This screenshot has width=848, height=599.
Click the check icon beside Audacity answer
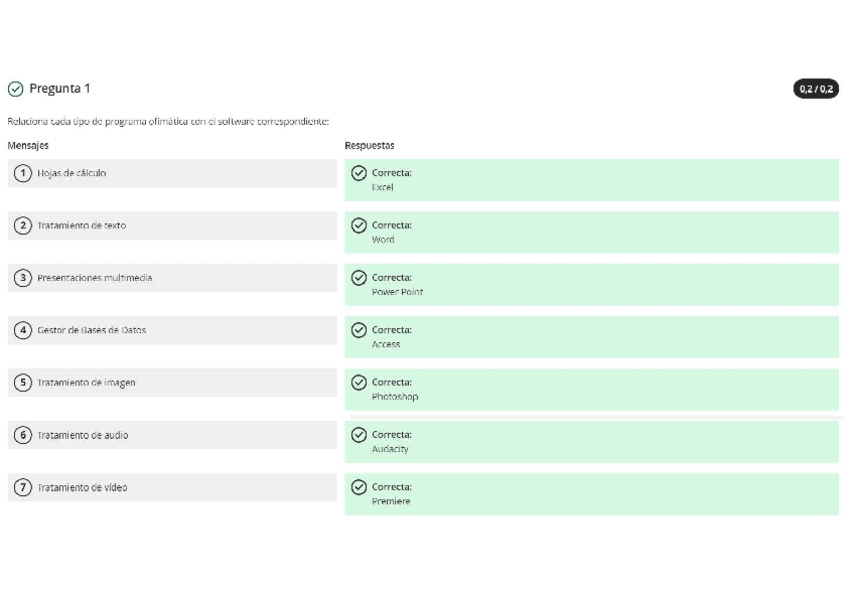[359, 435]
